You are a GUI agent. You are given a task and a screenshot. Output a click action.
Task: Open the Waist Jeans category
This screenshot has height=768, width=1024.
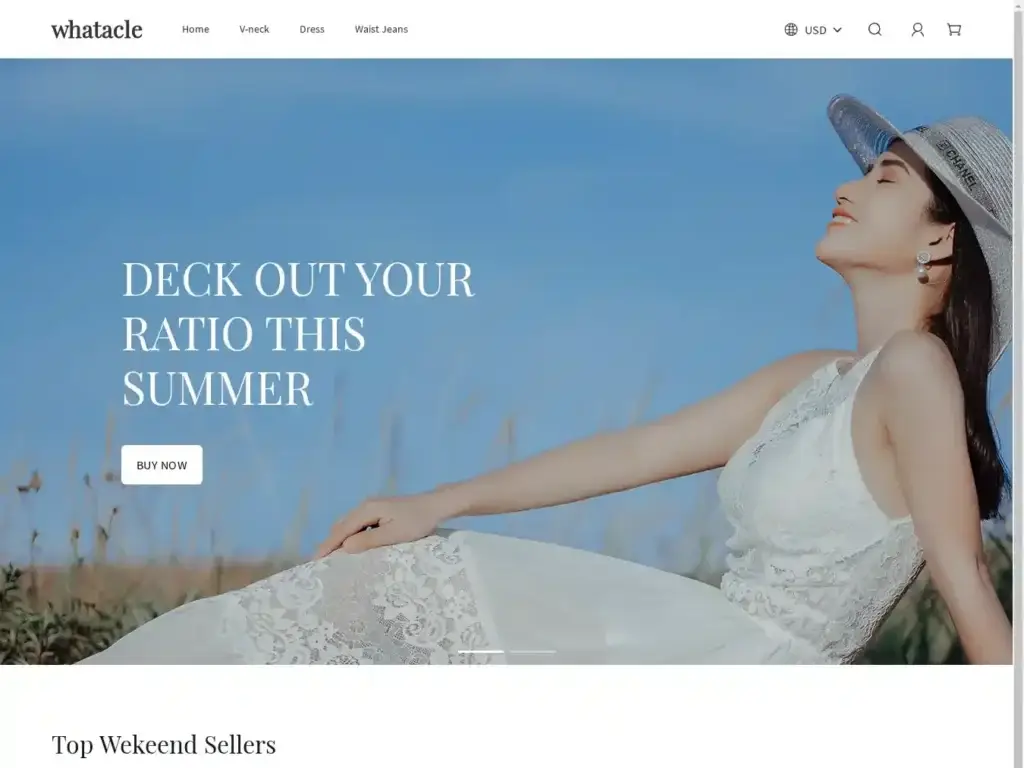pos(381,29)
